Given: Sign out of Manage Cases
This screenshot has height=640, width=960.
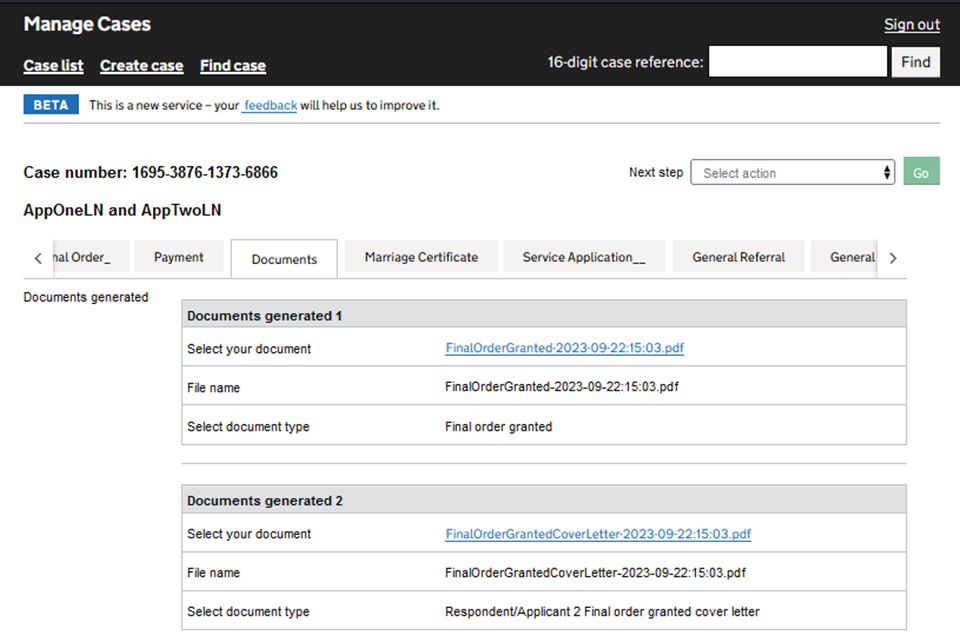Looking at the screenshot, I should pyautogui.click(x=911, y=25).
